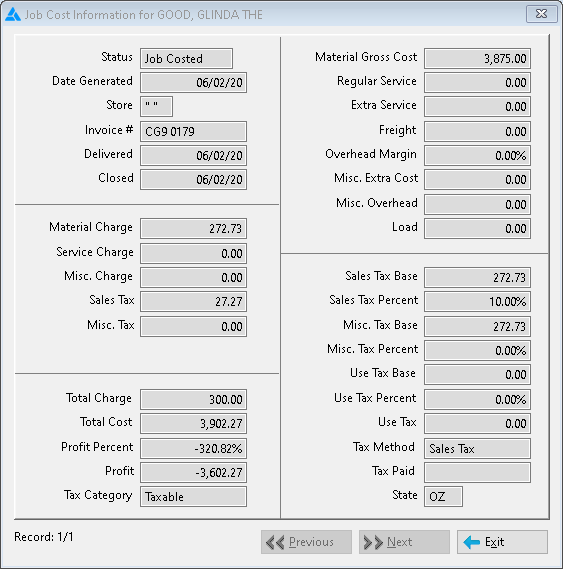The width and height of the screenshot is (563, 569).
Task: Click the Profit Percent field
Action: coord(193,449)
